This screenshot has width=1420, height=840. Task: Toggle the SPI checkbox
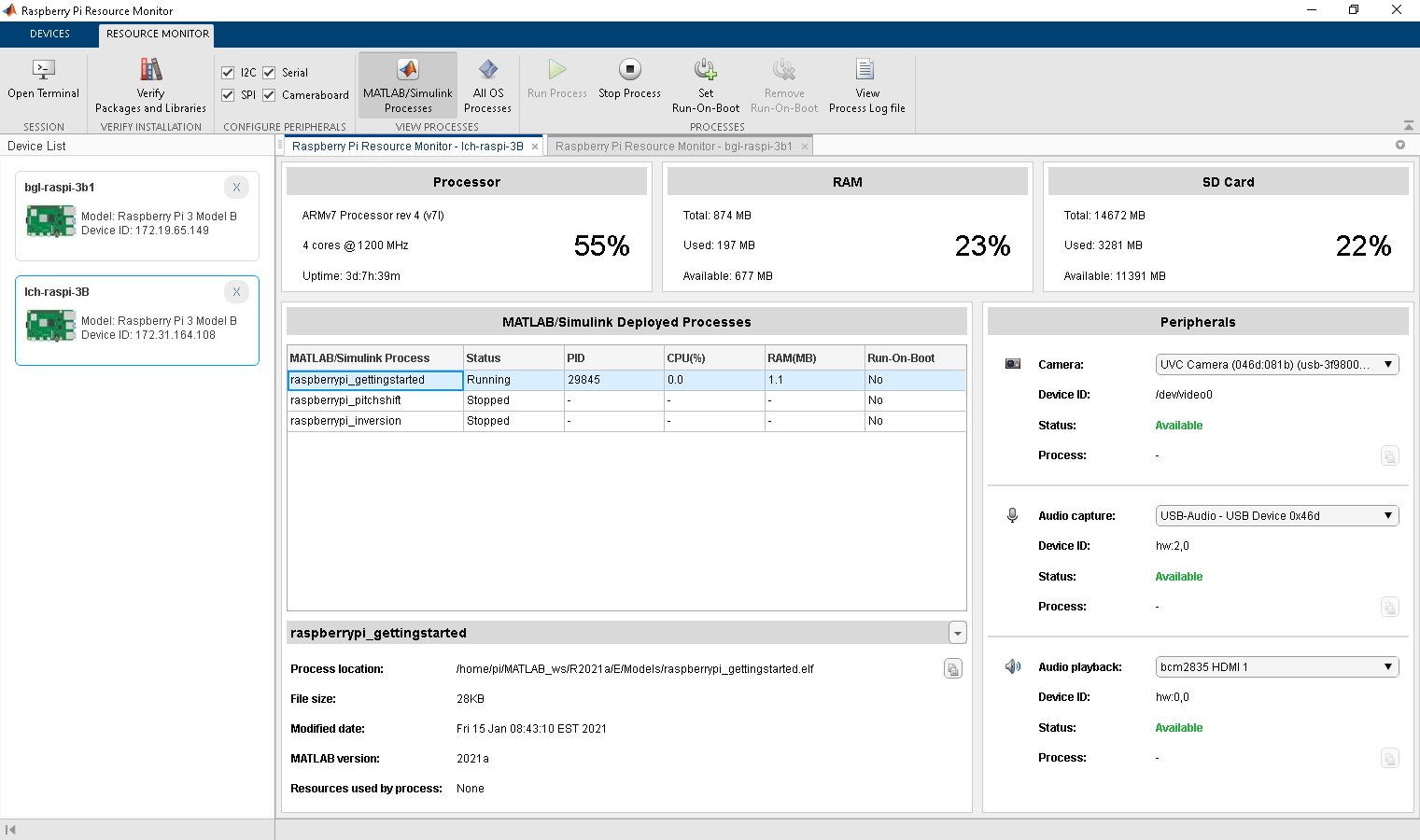click(x=228, y=95)
